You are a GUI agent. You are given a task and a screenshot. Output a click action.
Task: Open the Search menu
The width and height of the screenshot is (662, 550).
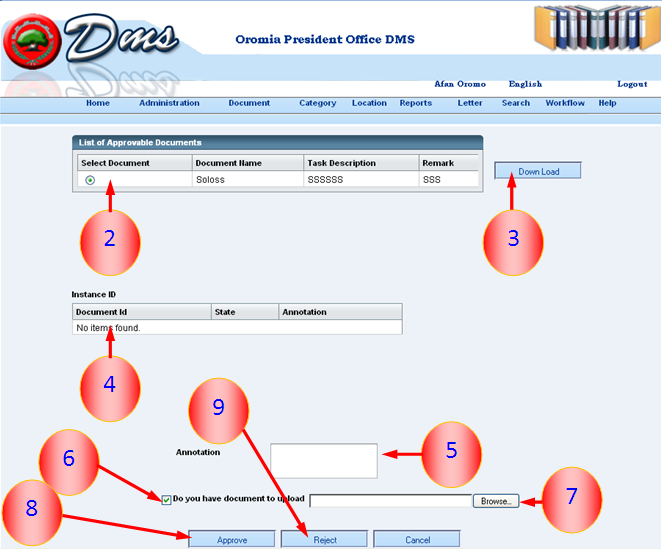coord(516,103)
